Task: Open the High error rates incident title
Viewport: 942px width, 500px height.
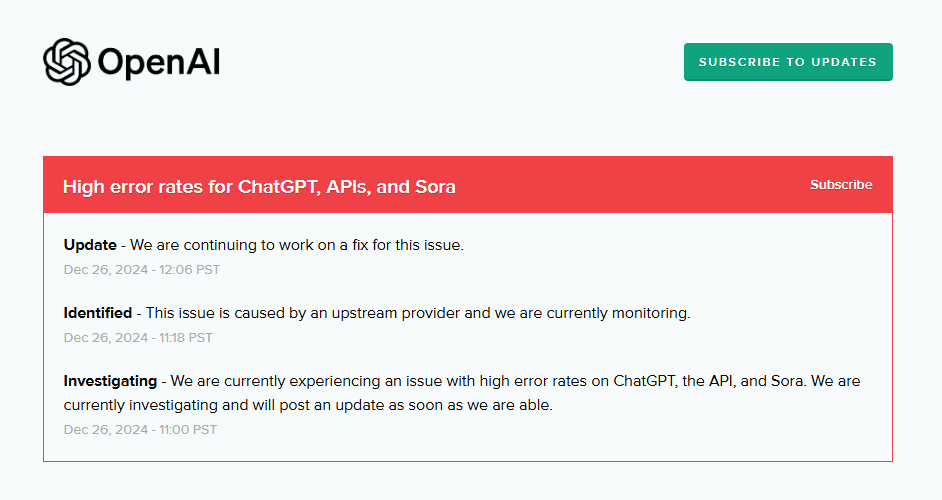Action: click(x=259, y=187)
